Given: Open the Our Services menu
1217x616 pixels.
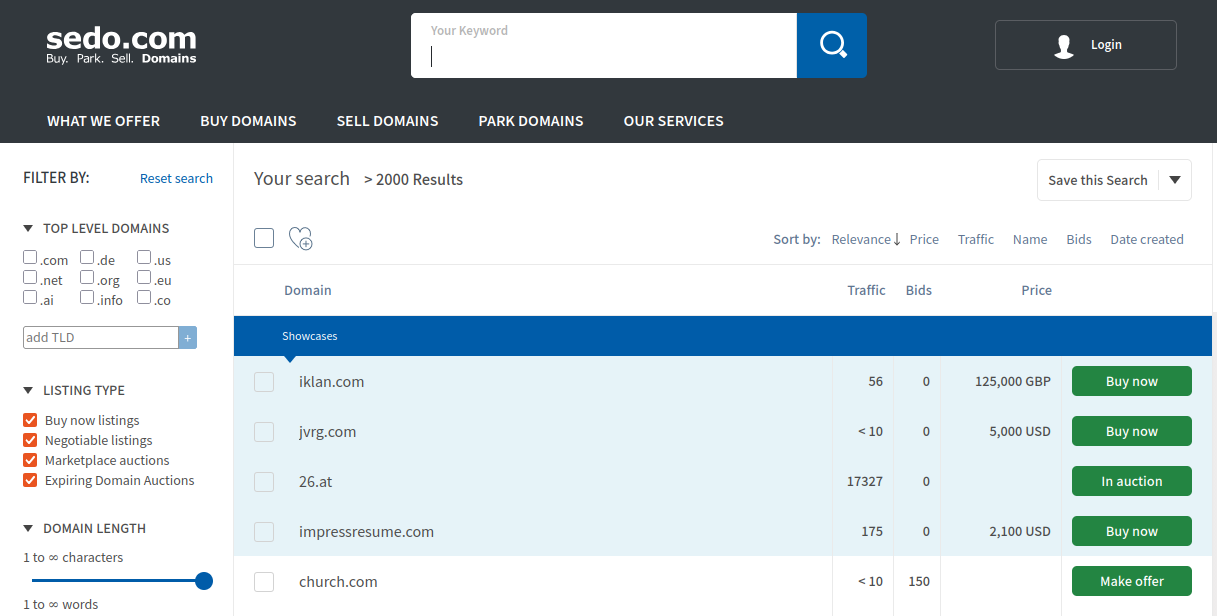Looking at the screenshot, I should (673, 121).
